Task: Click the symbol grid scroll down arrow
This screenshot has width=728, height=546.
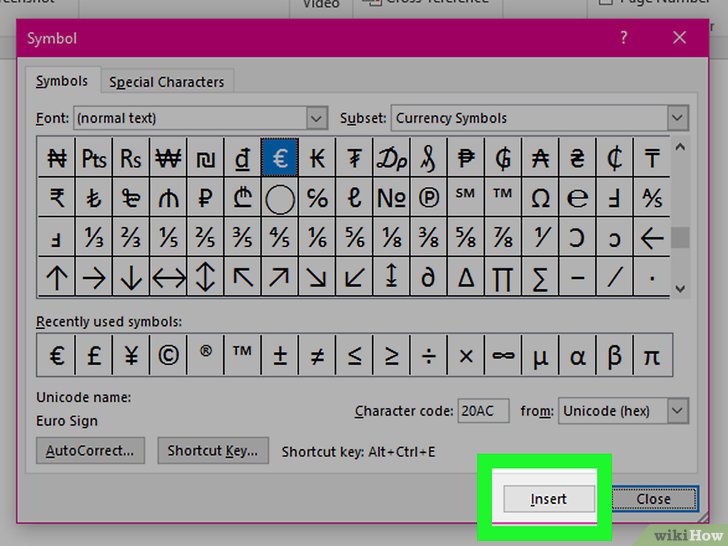Action: (x=680, y=288)
